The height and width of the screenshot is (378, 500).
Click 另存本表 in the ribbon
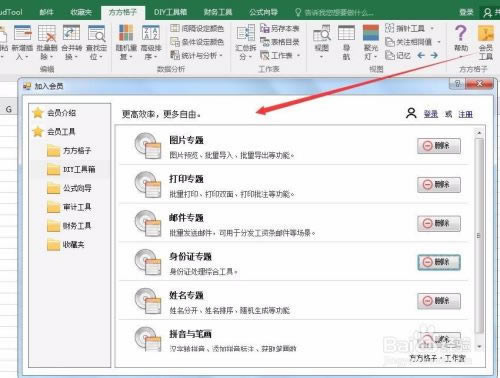coord(280,28)
